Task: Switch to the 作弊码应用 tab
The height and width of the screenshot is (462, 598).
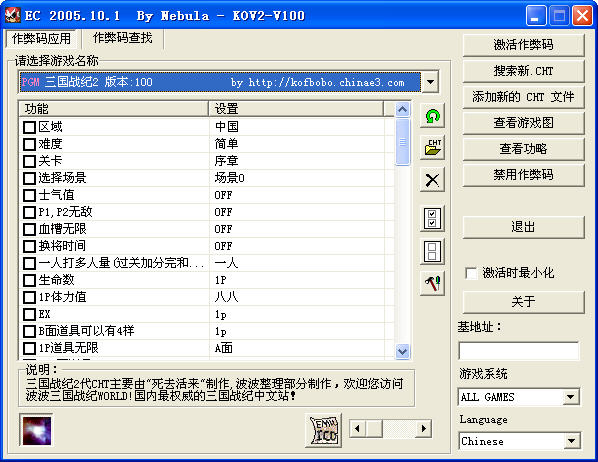Action: (x=41, y=39)
